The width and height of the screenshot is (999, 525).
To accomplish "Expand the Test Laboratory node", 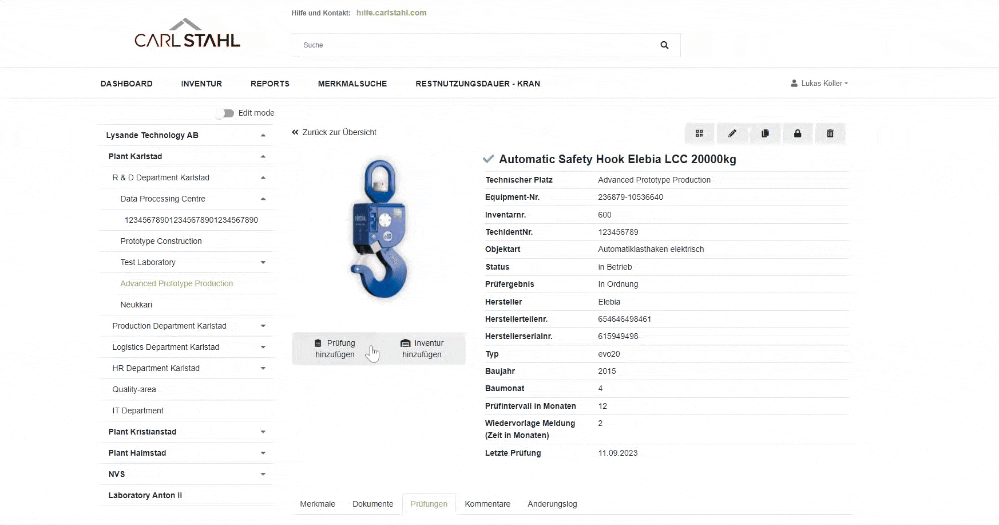I will [x=263, y=262].
